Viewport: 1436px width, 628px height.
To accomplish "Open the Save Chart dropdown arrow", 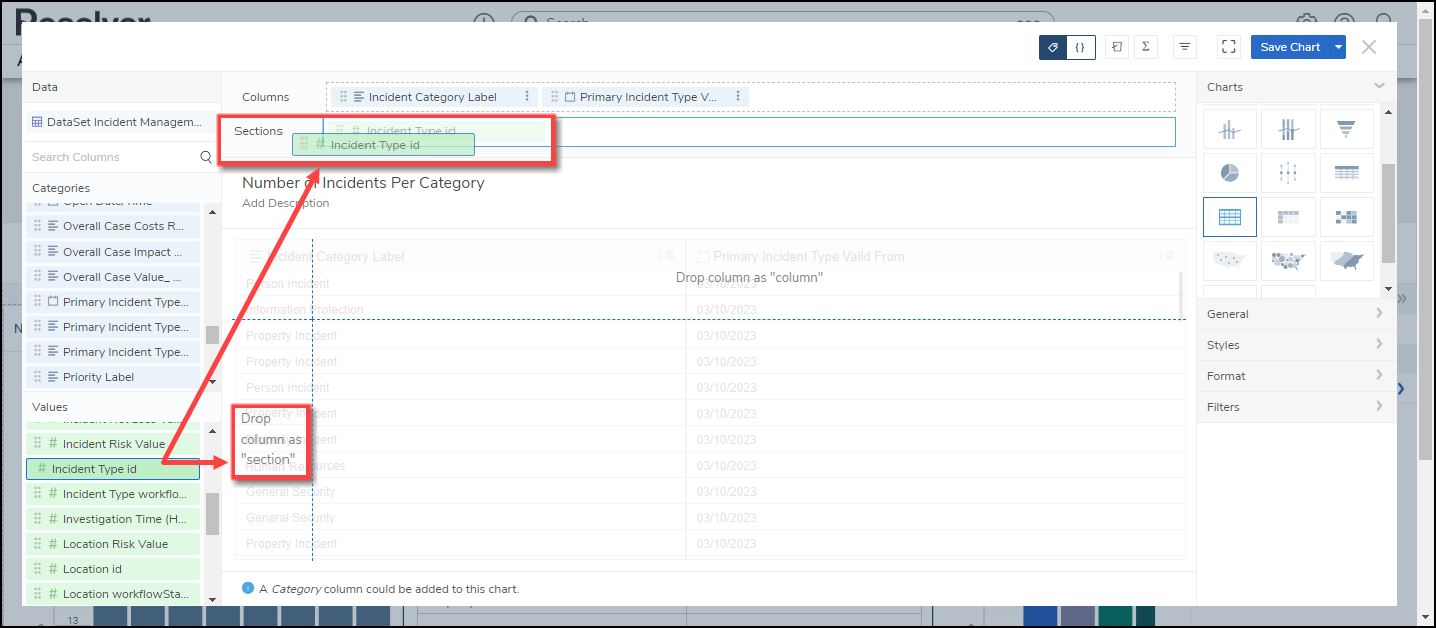I will pos(1338,47).
